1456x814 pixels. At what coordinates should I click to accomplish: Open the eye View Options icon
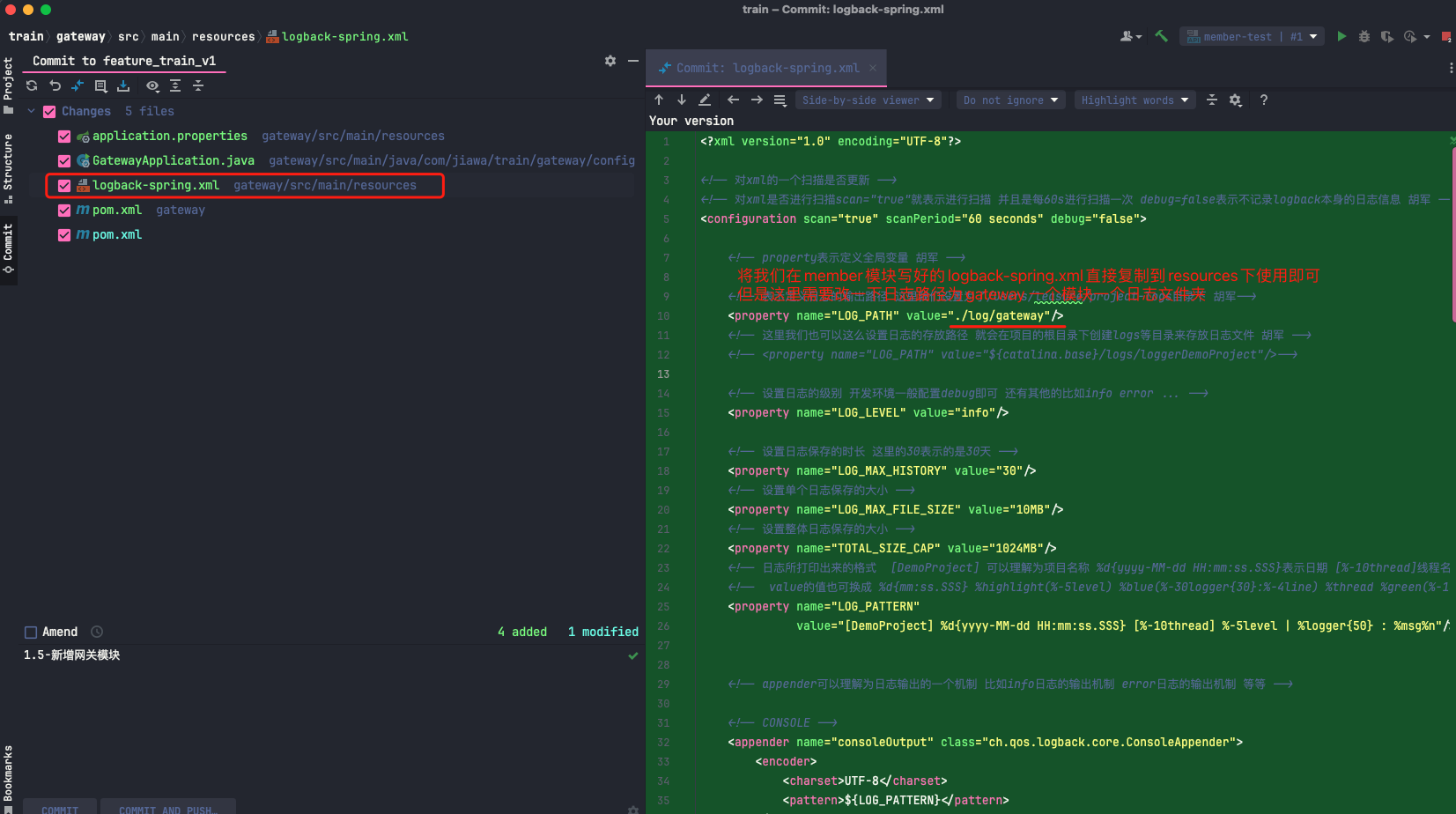152,85
